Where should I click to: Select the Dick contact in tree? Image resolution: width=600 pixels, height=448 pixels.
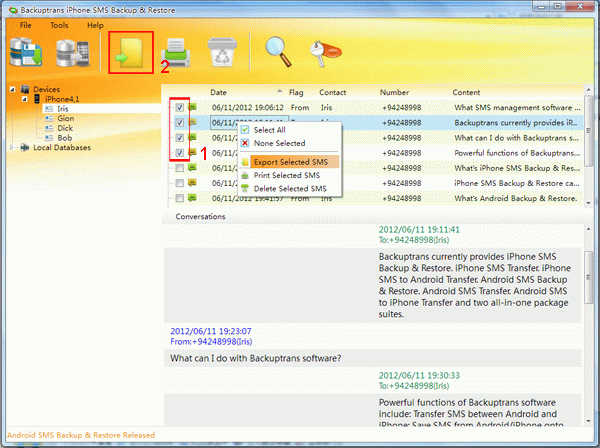pyautogui.click(x=65, y=128)
